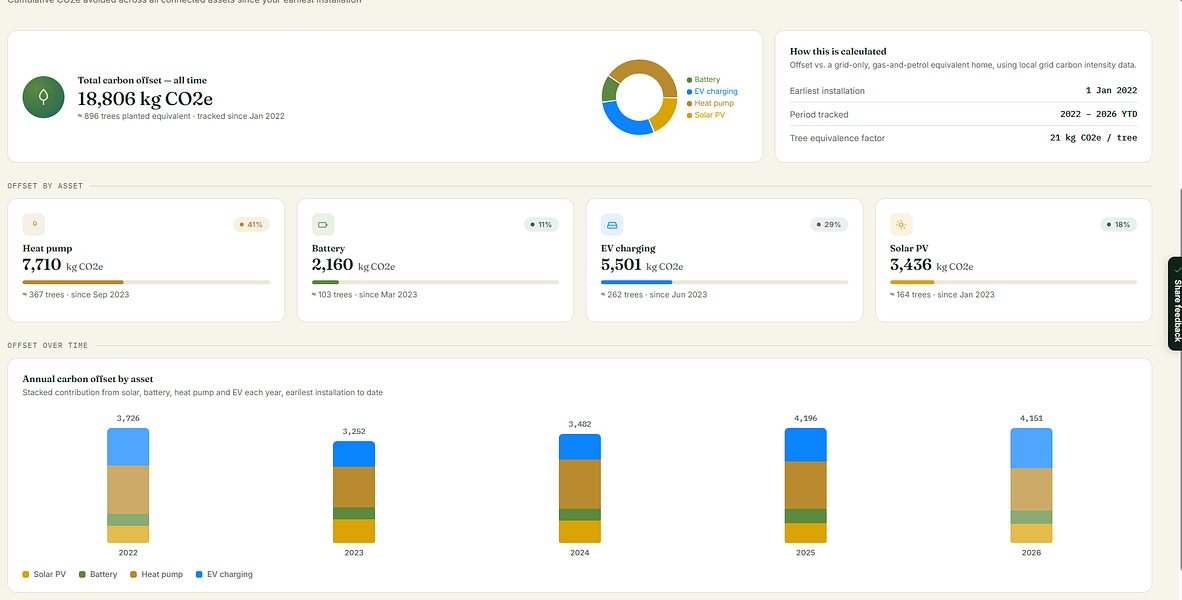This screenshot has width=1182, height=600.
Task: Open the Share feedback side tab
Action: point(1175,304)
